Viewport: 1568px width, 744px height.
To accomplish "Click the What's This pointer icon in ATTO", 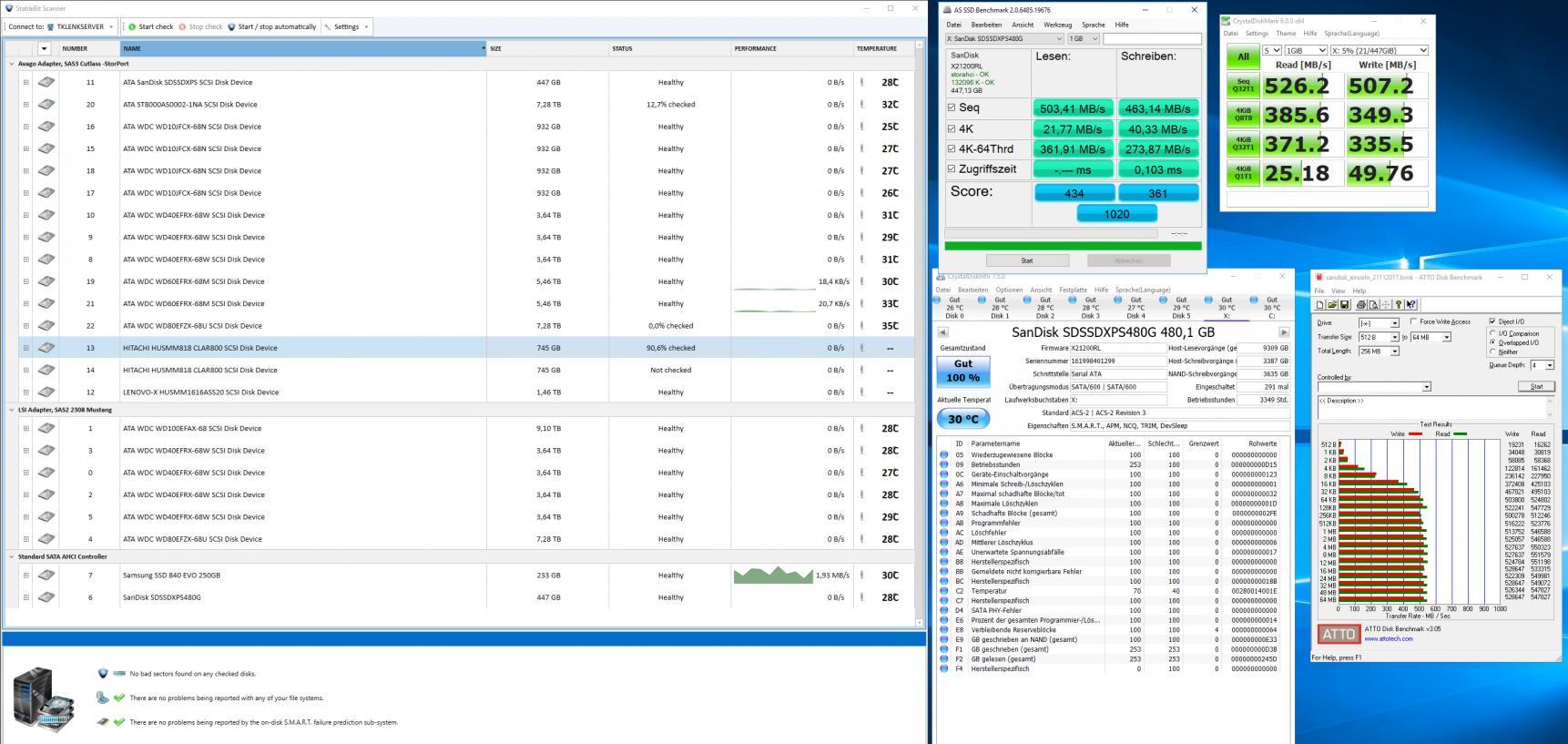I will (x=1410, y=305).
